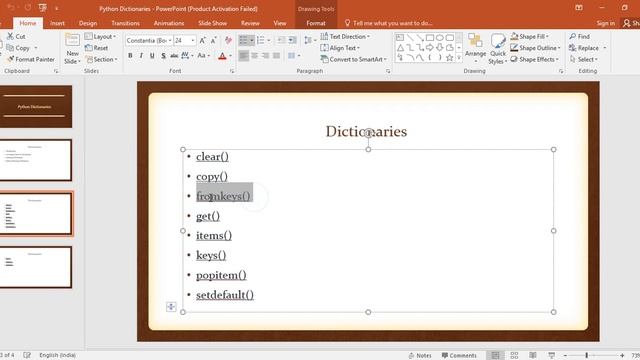
Task: Decrease list indent level
Action: tap(281, 40)
